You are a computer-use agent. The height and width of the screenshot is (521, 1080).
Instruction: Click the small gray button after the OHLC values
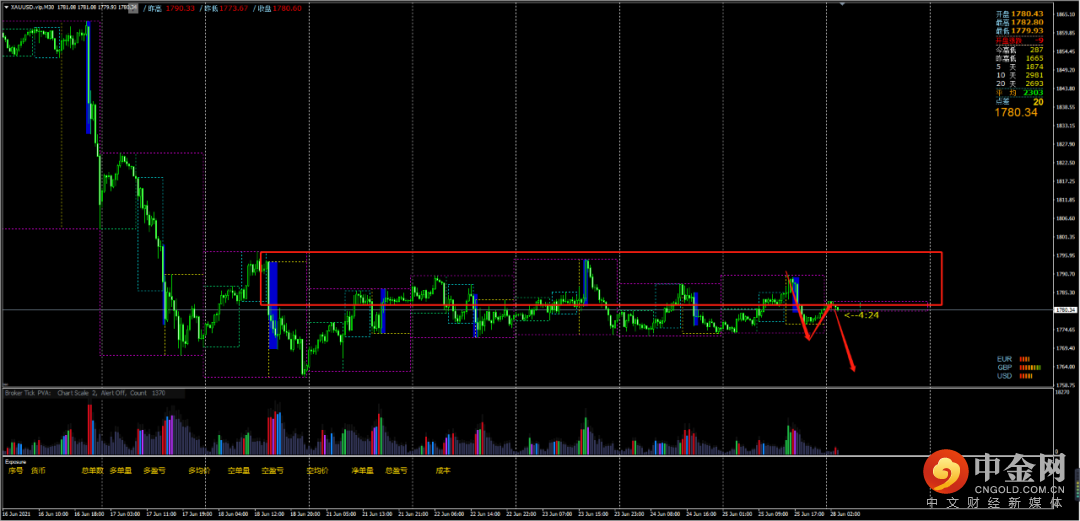(x=133, y=7)
